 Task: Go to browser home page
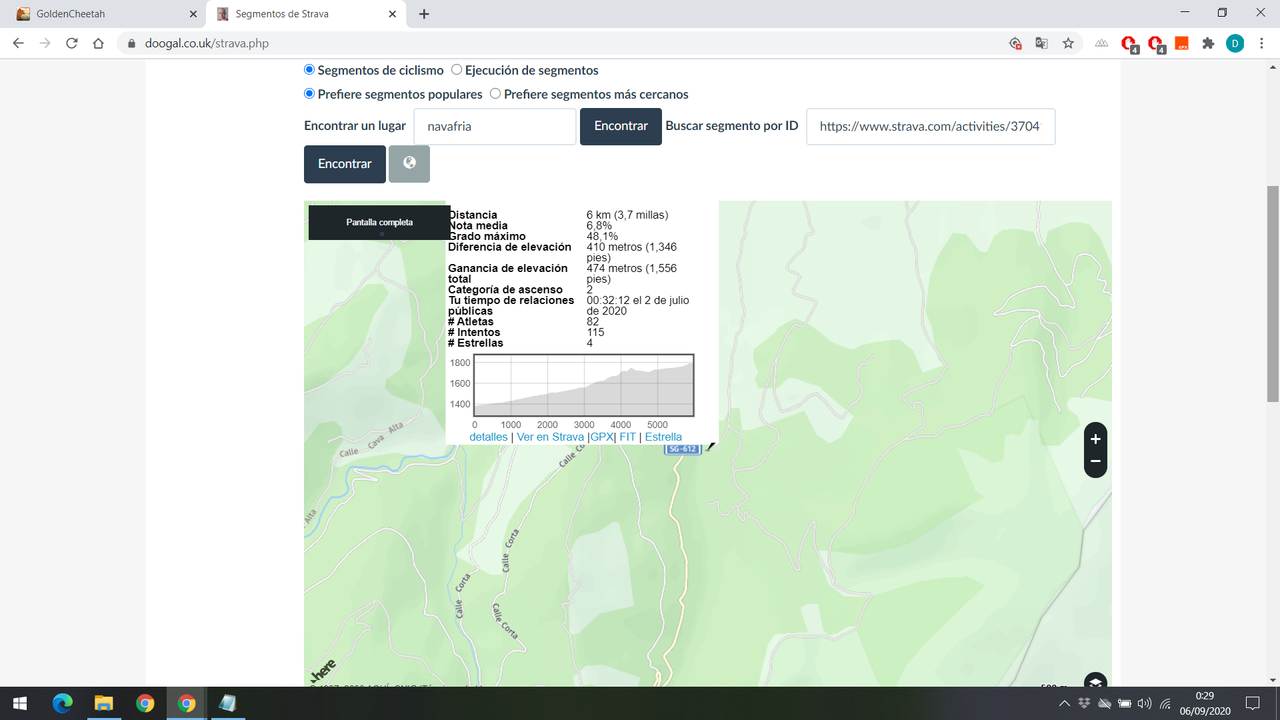(x=98, y=43)
